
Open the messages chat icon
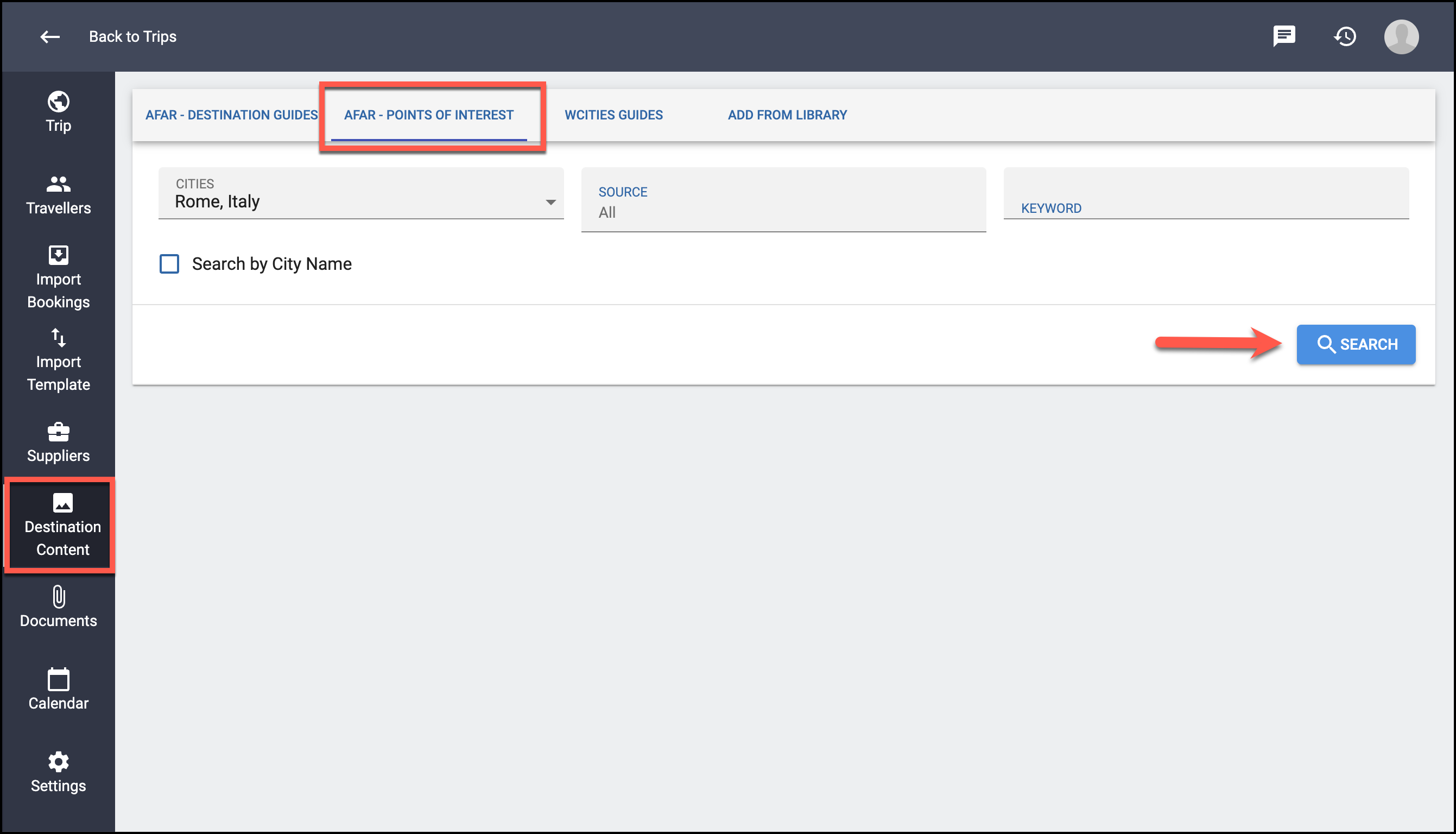click(x=1284, y=36)
